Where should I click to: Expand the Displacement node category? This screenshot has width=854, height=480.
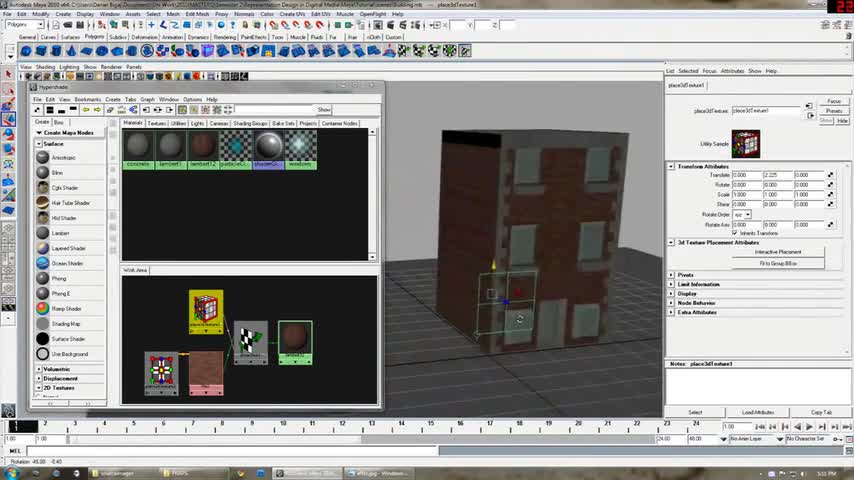tap(39, 379)
